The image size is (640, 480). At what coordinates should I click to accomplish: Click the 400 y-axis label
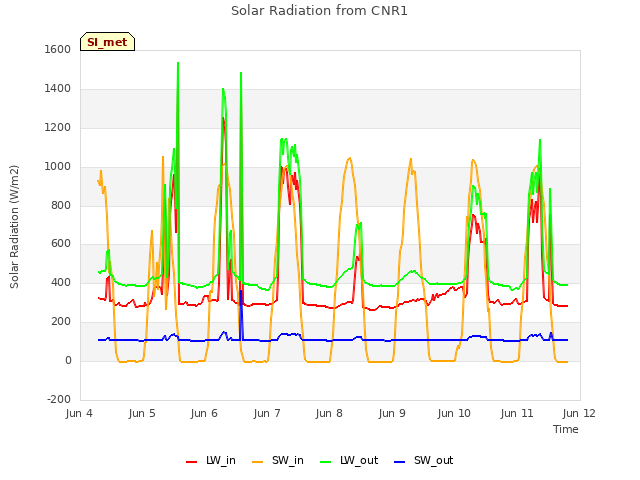pos(61,282)
